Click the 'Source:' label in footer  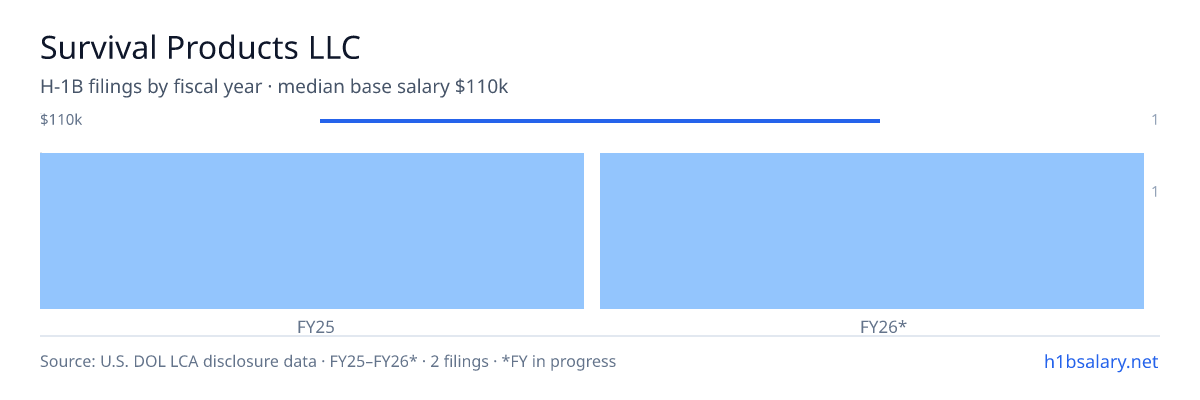coord(67,361)
